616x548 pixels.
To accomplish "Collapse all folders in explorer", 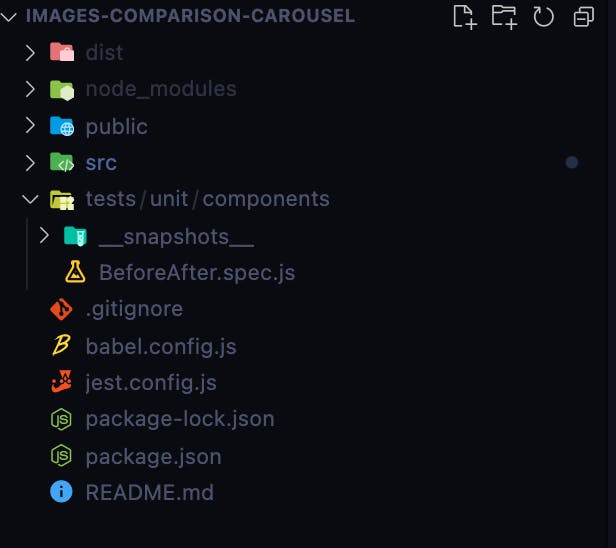I will (x=584, y=17).
